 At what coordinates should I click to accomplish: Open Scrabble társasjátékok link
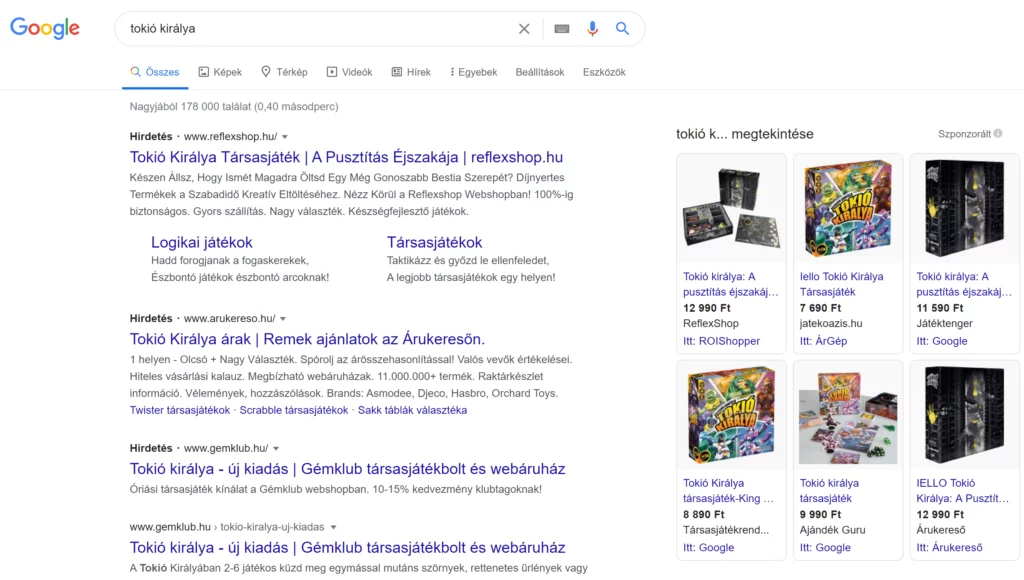click(294, 410)
